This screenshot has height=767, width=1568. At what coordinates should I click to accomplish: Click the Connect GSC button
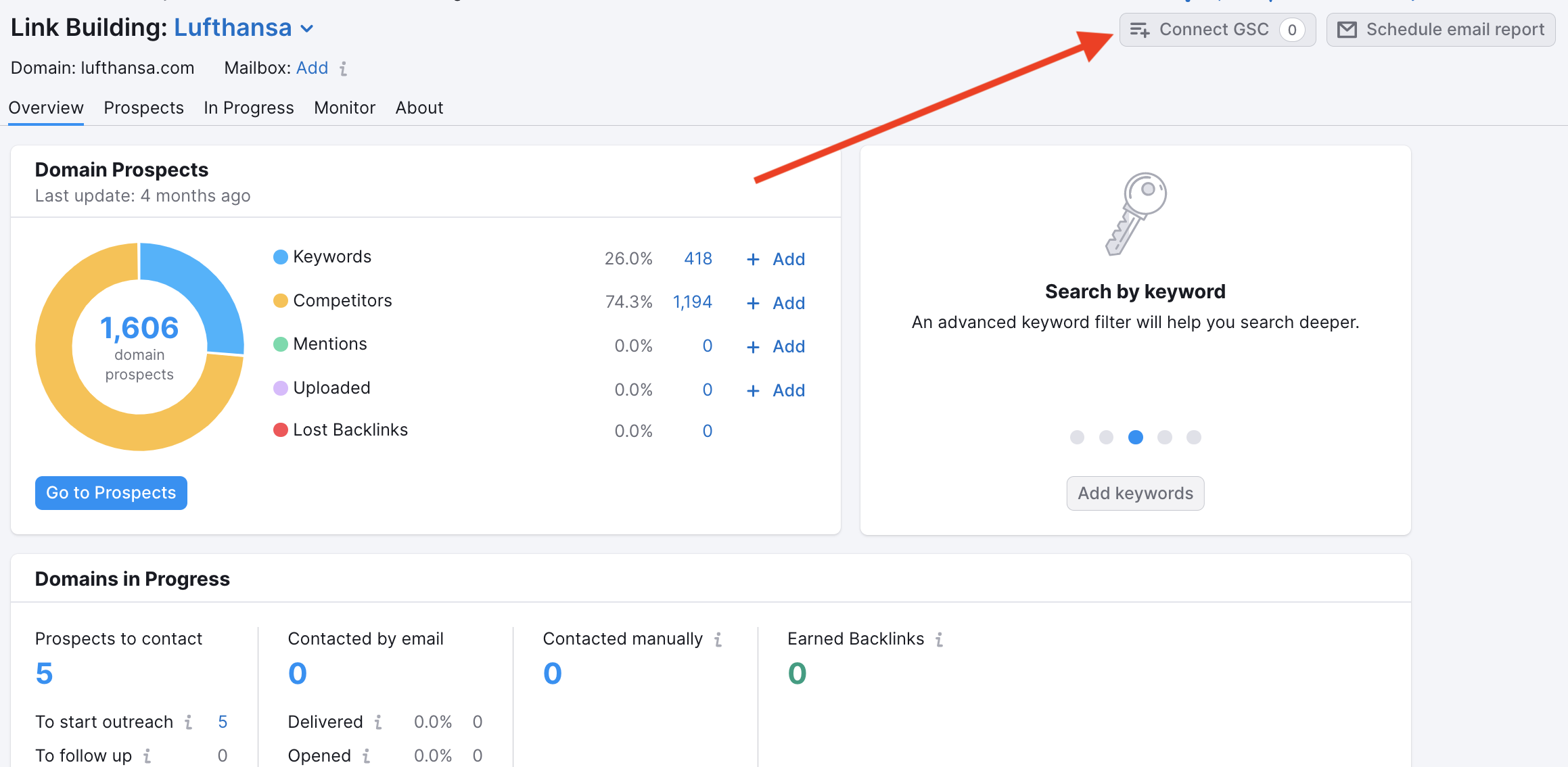click(1216, 29)
